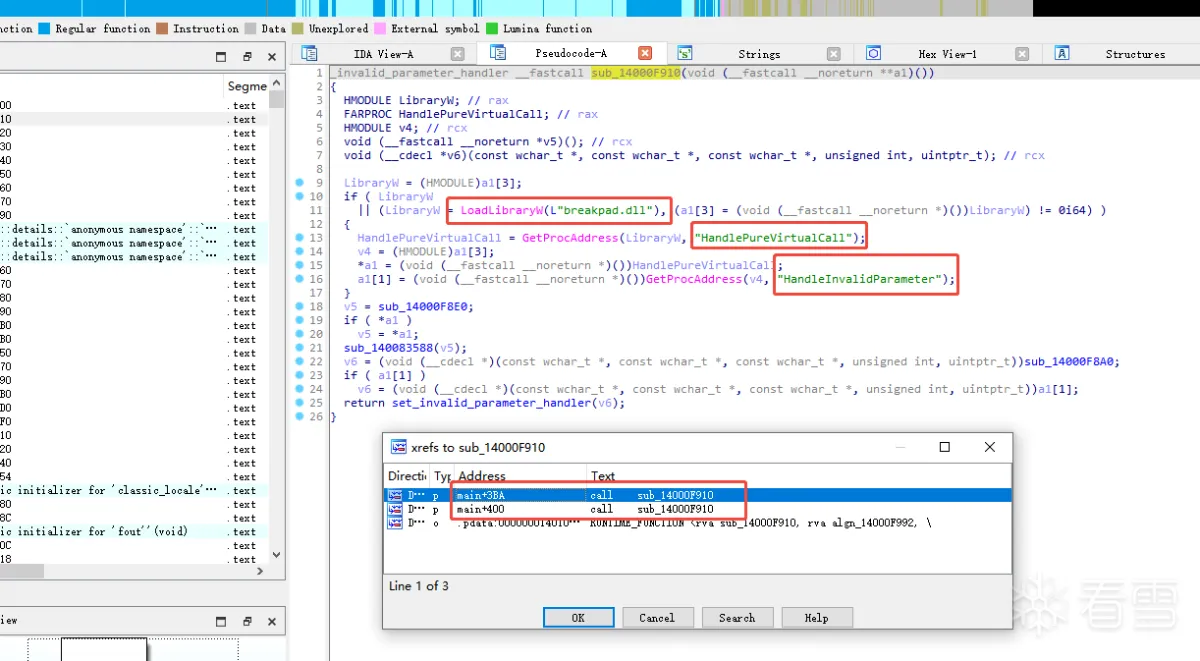This screenshot has width=1200, height=661.
Task: Close the Hex View-1 tab
Action: click(1021, 54)
